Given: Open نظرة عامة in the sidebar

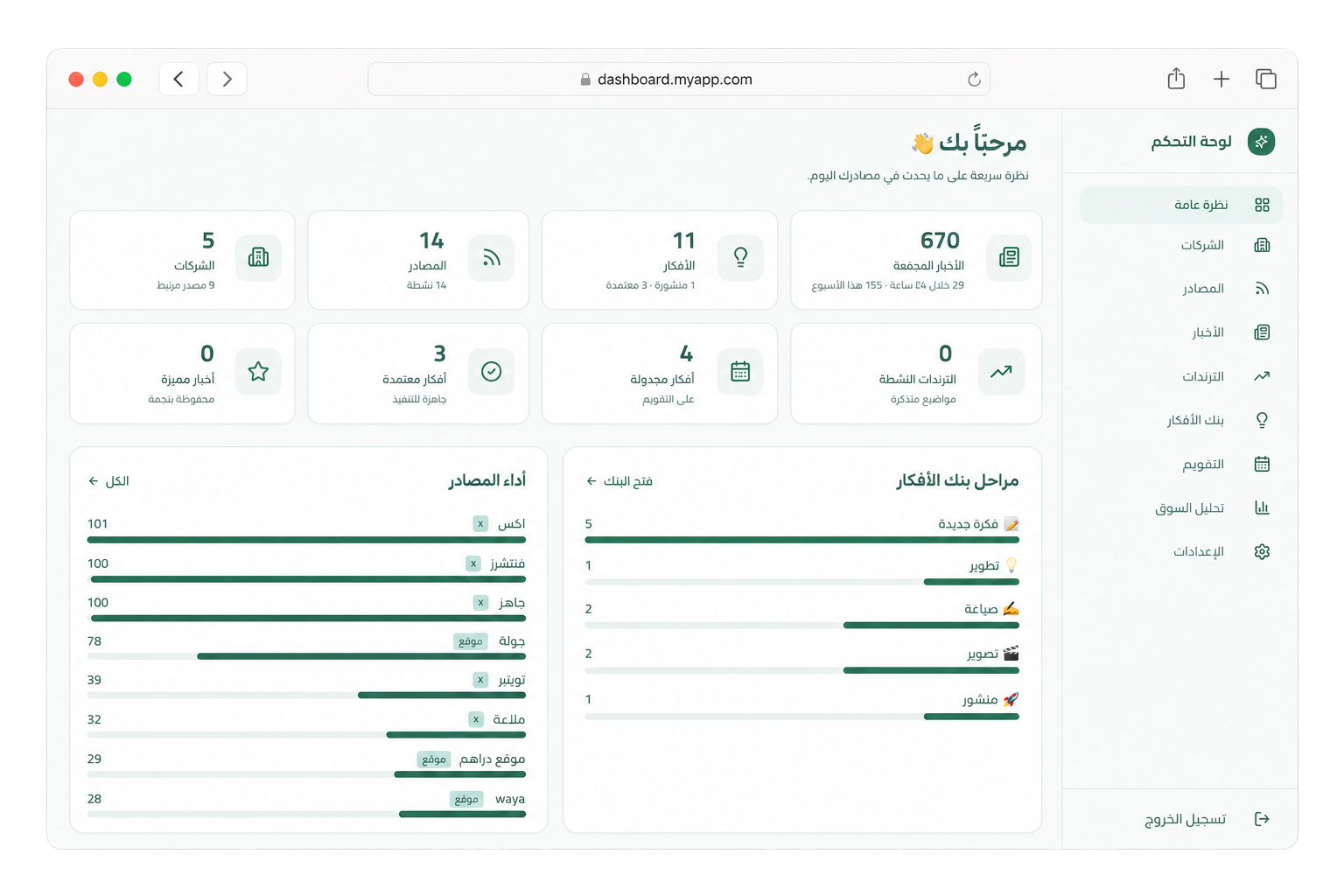Looking at the screenshot, I should point(1180,205).
